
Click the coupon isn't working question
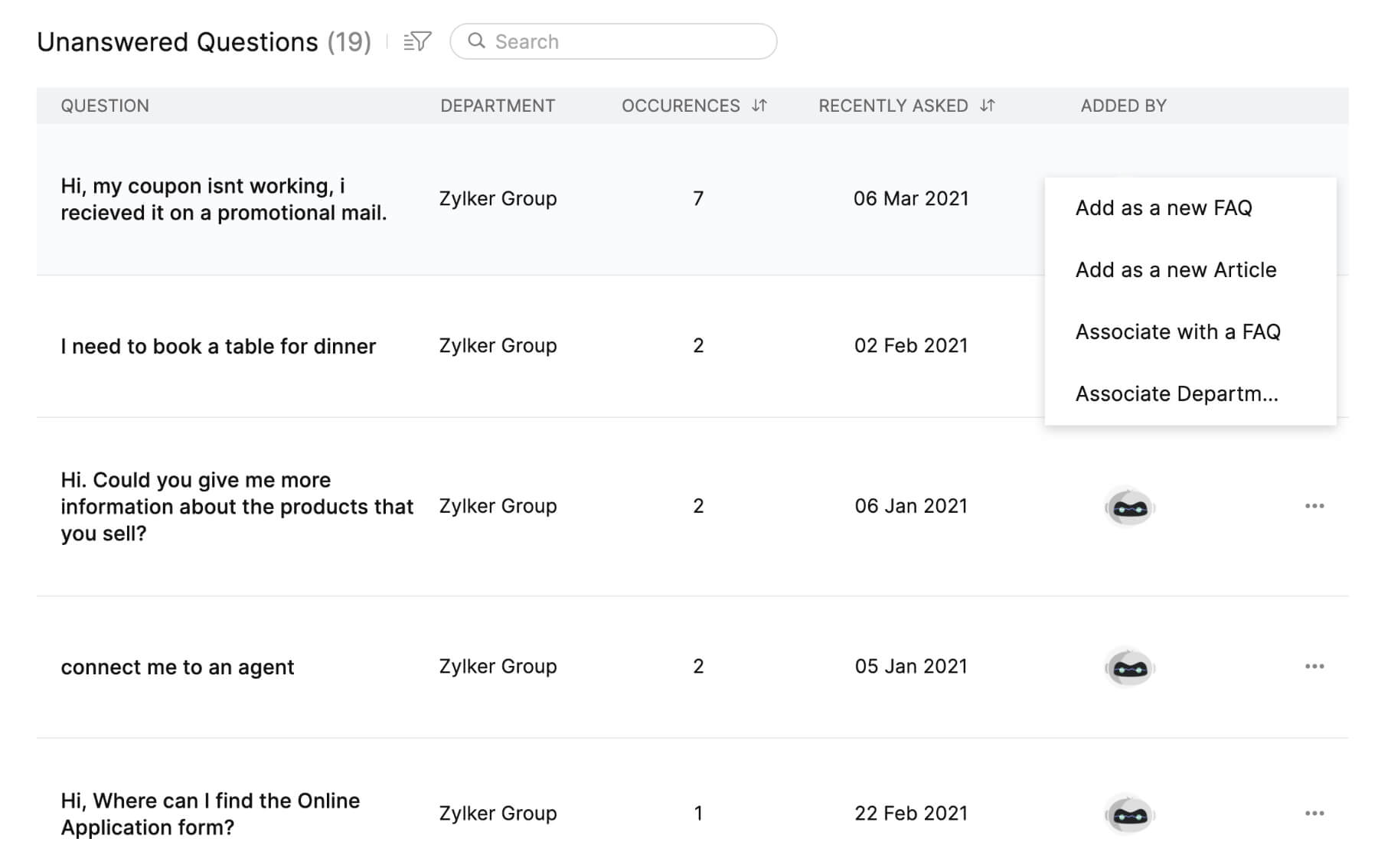224,199
